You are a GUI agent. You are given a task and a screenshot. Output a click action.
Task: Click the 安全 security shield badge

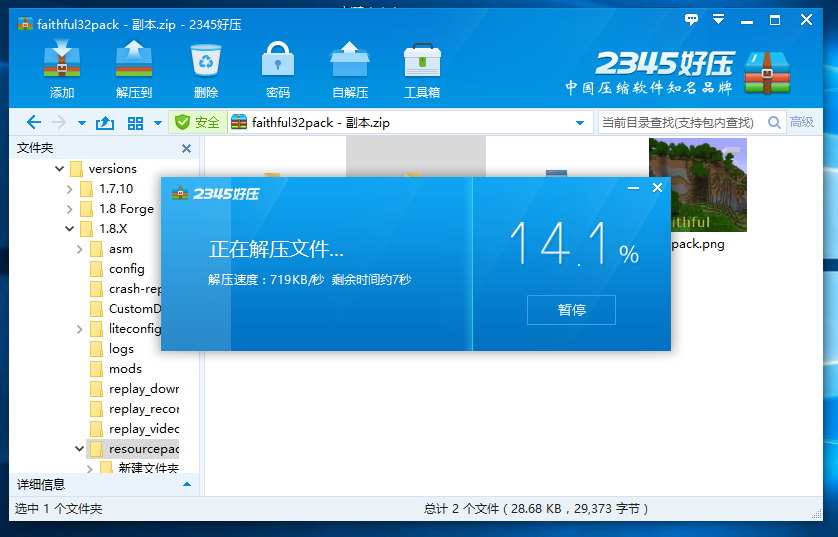coord(198,122)
